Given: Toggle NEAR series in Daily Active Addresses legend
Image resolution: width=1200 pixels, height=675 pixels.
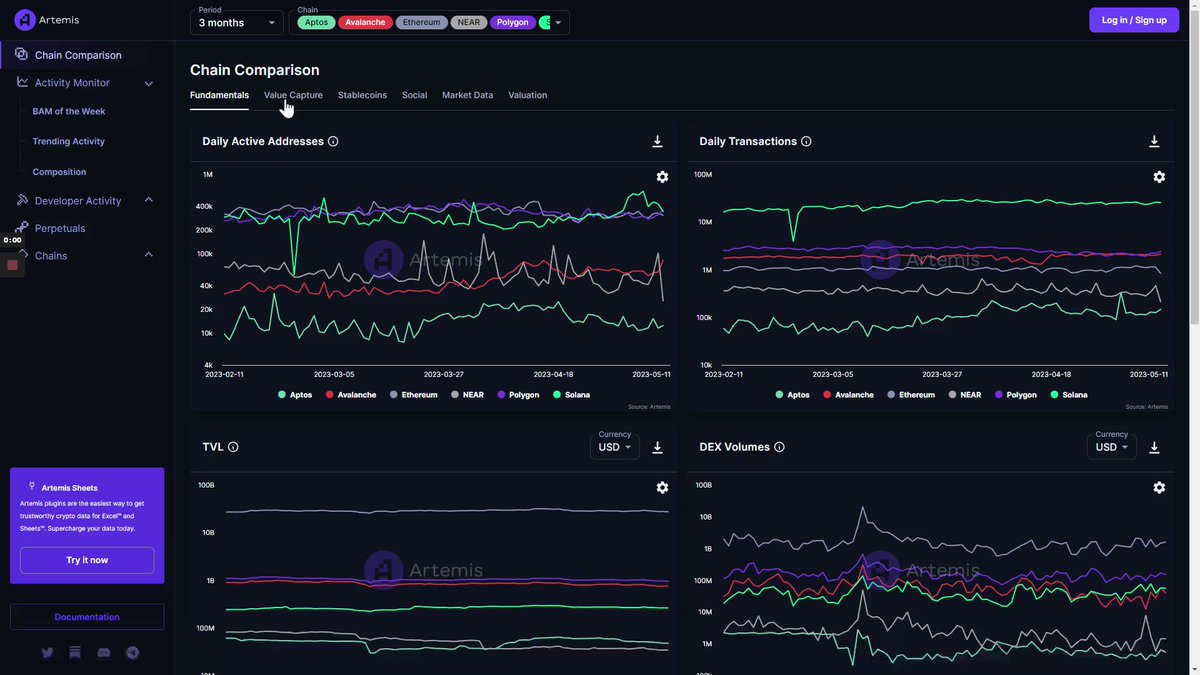Looking at the screenshot, I should coord(467,395).
